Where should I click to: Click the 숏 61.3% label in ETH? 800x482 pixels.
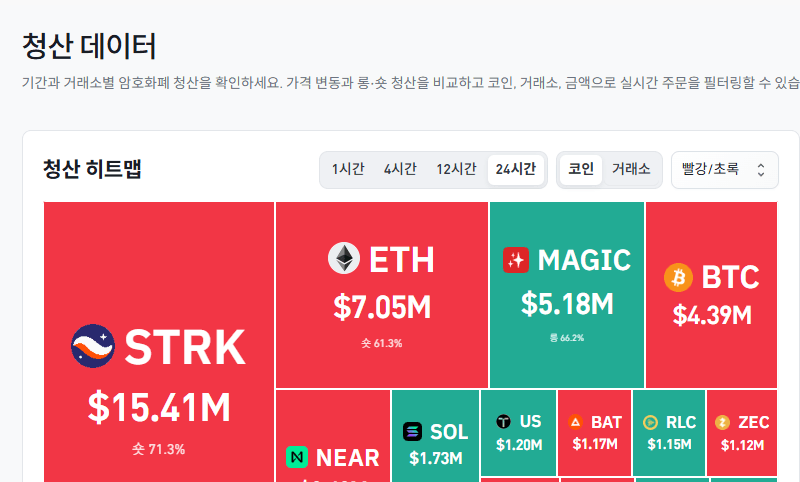click(x=382, y=343)
